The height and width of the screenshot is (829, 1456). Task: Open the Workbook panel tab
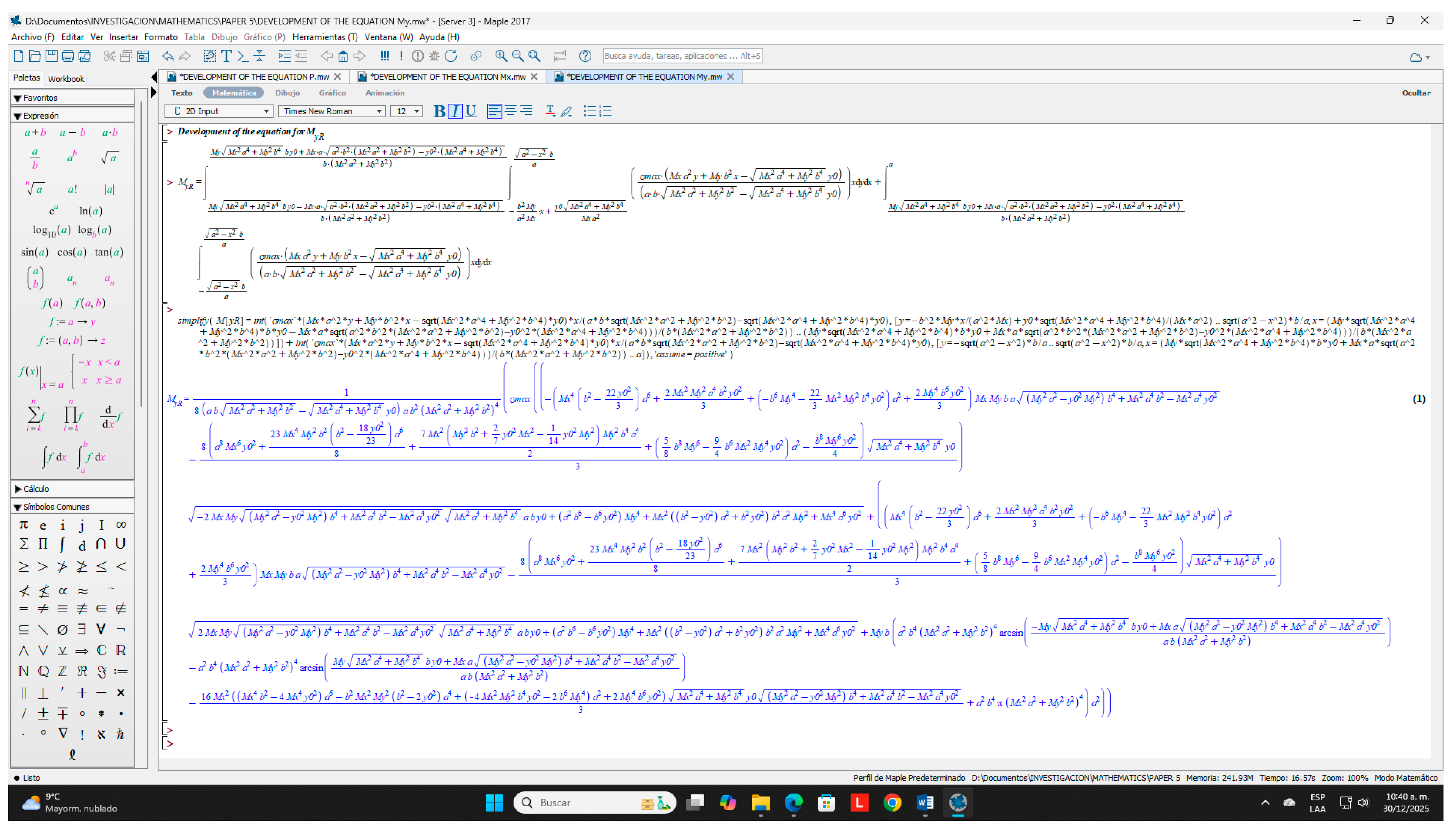pyautogui.click(x=66, y=79)
